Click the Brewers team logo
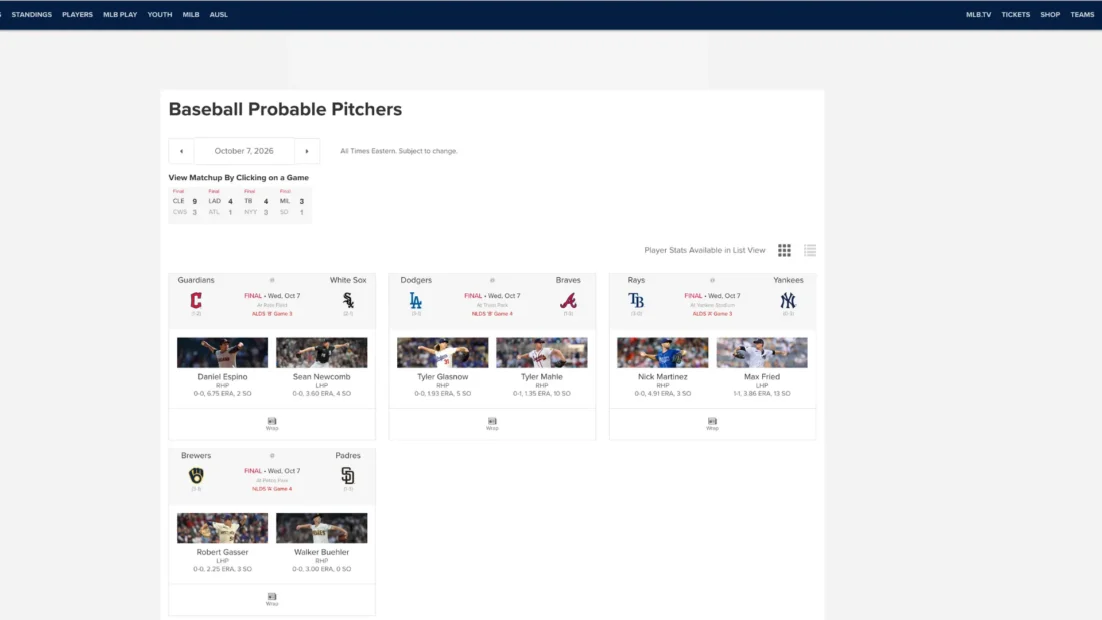Viewport: 1102px width, 620px height. point(196,476)
